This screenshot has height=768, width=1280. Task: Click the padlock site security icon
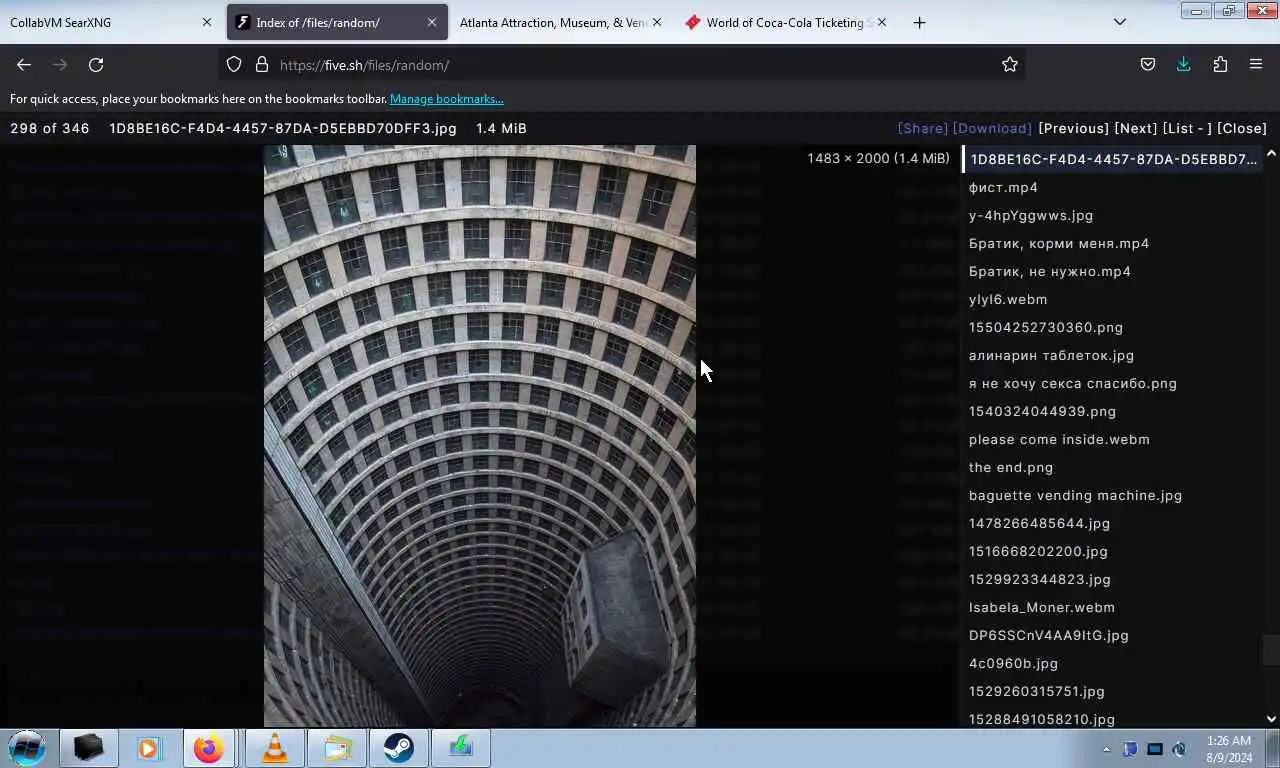tap(262, 64)
